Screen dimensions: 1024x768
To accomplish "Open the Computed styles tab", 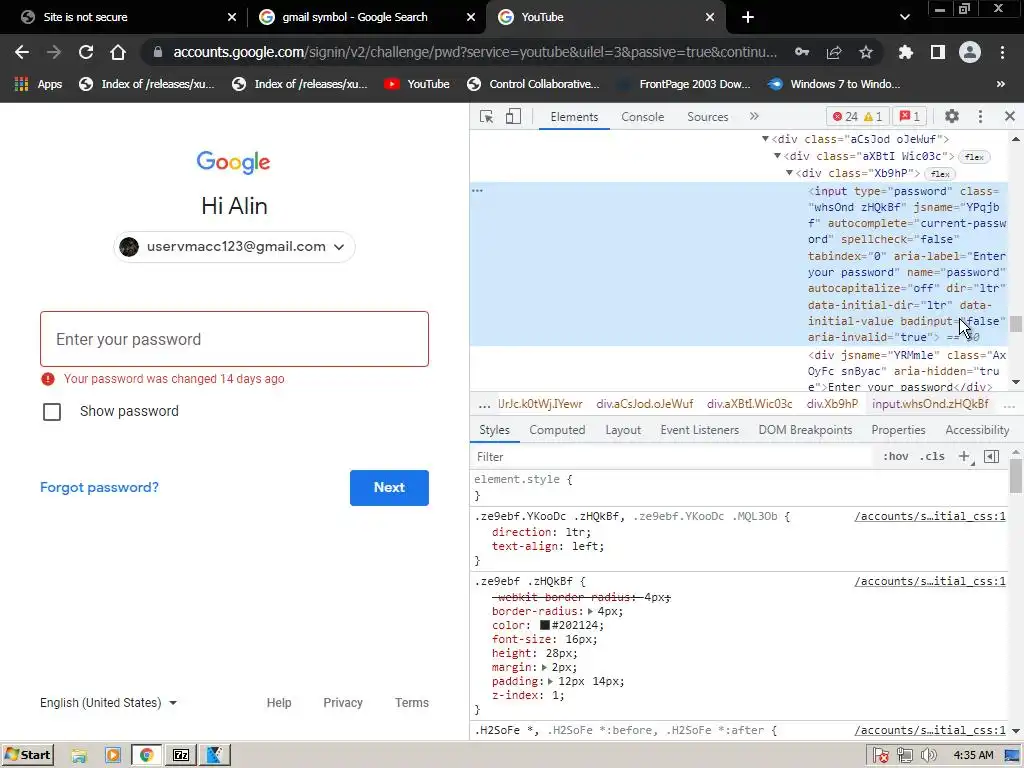I will click(557, 430).
